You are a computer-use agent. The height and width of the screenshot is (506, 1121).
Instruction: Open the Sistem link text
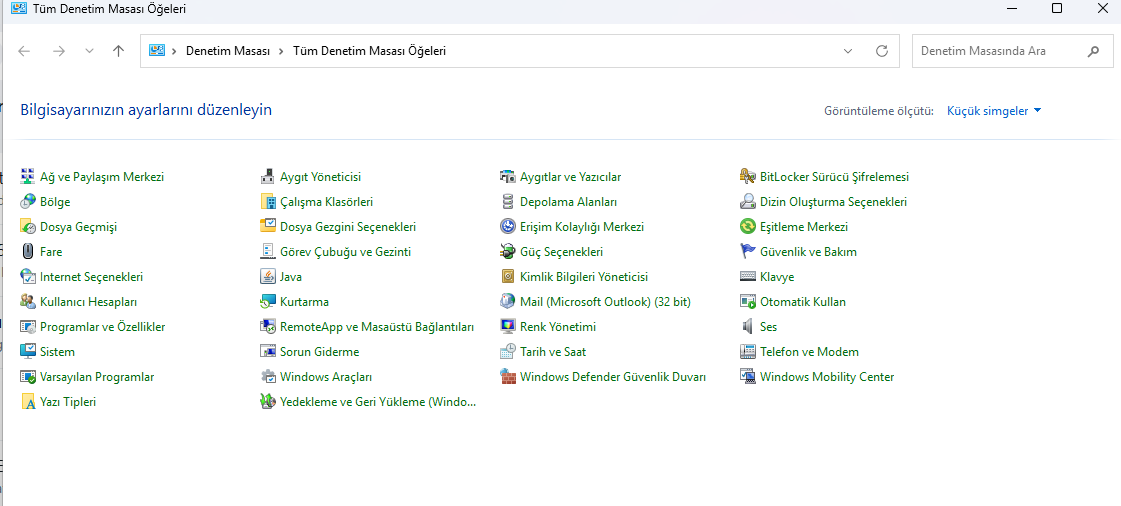click(57, 352)
